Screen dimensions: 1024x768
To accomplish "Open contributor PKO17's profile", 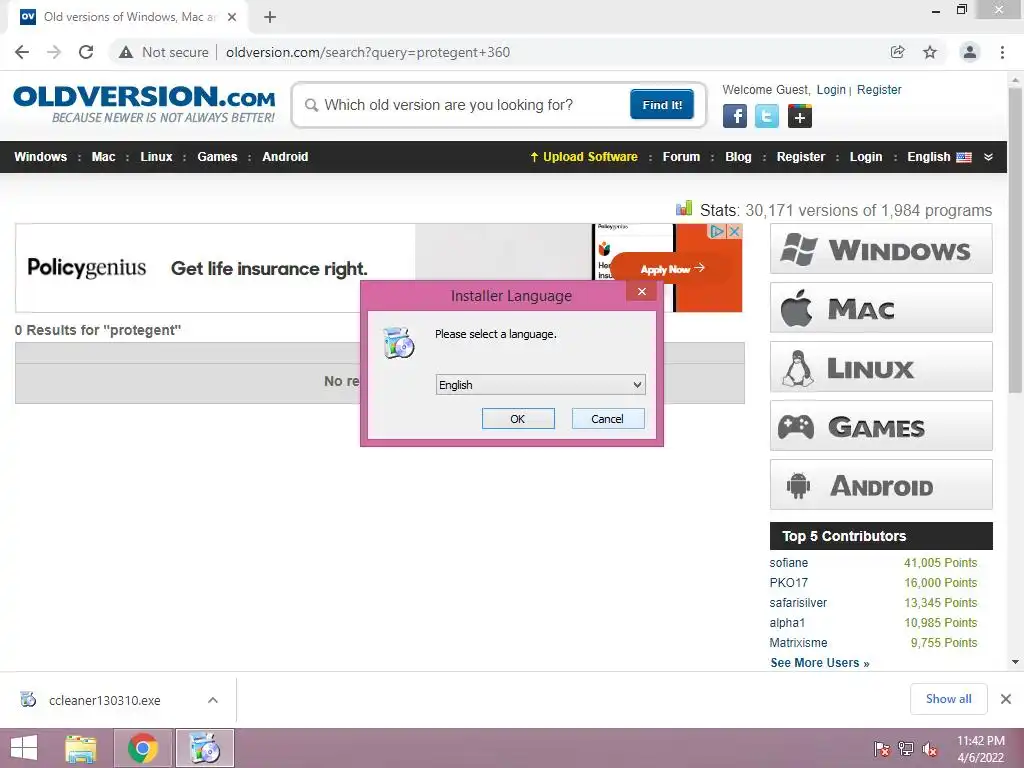I will 788,583.
